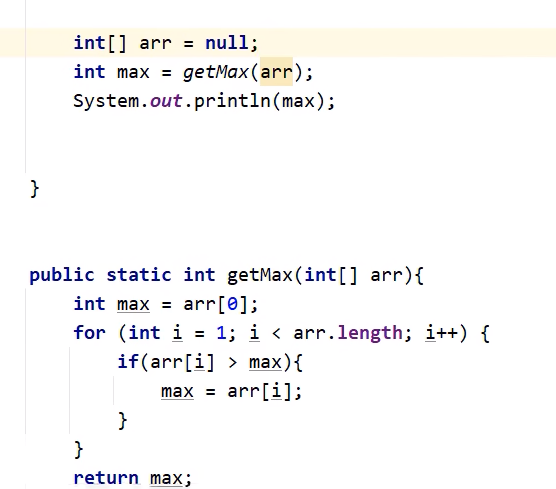This screenshot has height=489, width=556.
Task: Click 'max' in the return statement
Action: 166,478
